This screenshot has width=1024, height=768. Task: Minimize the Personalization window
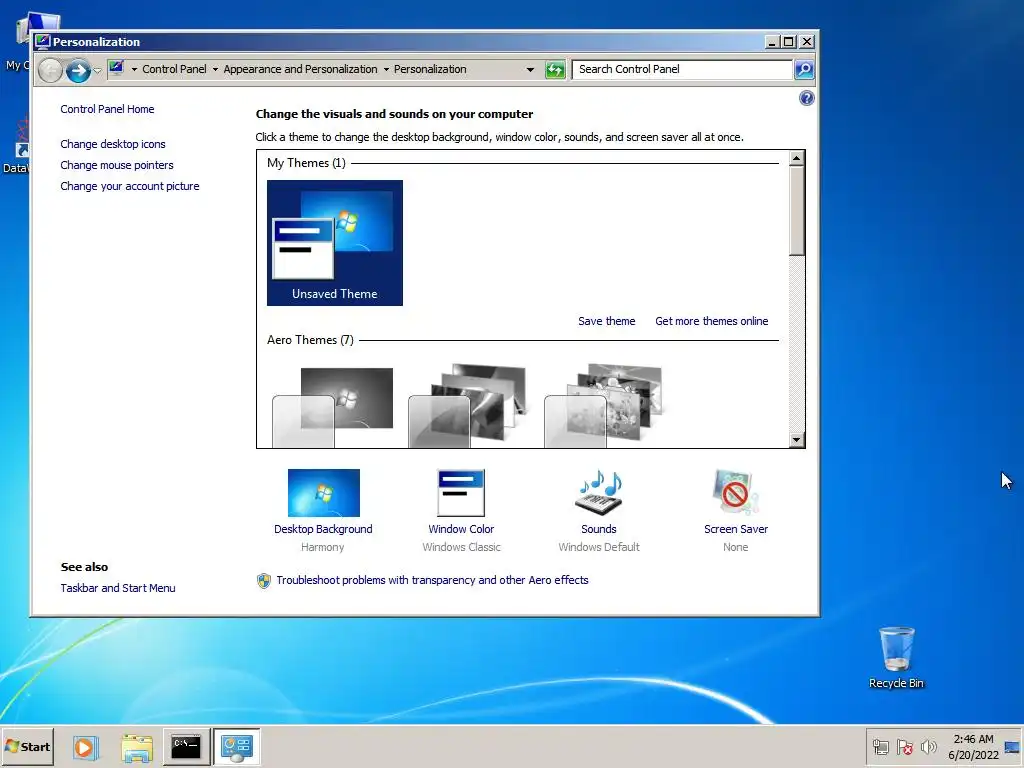[772, 42]
